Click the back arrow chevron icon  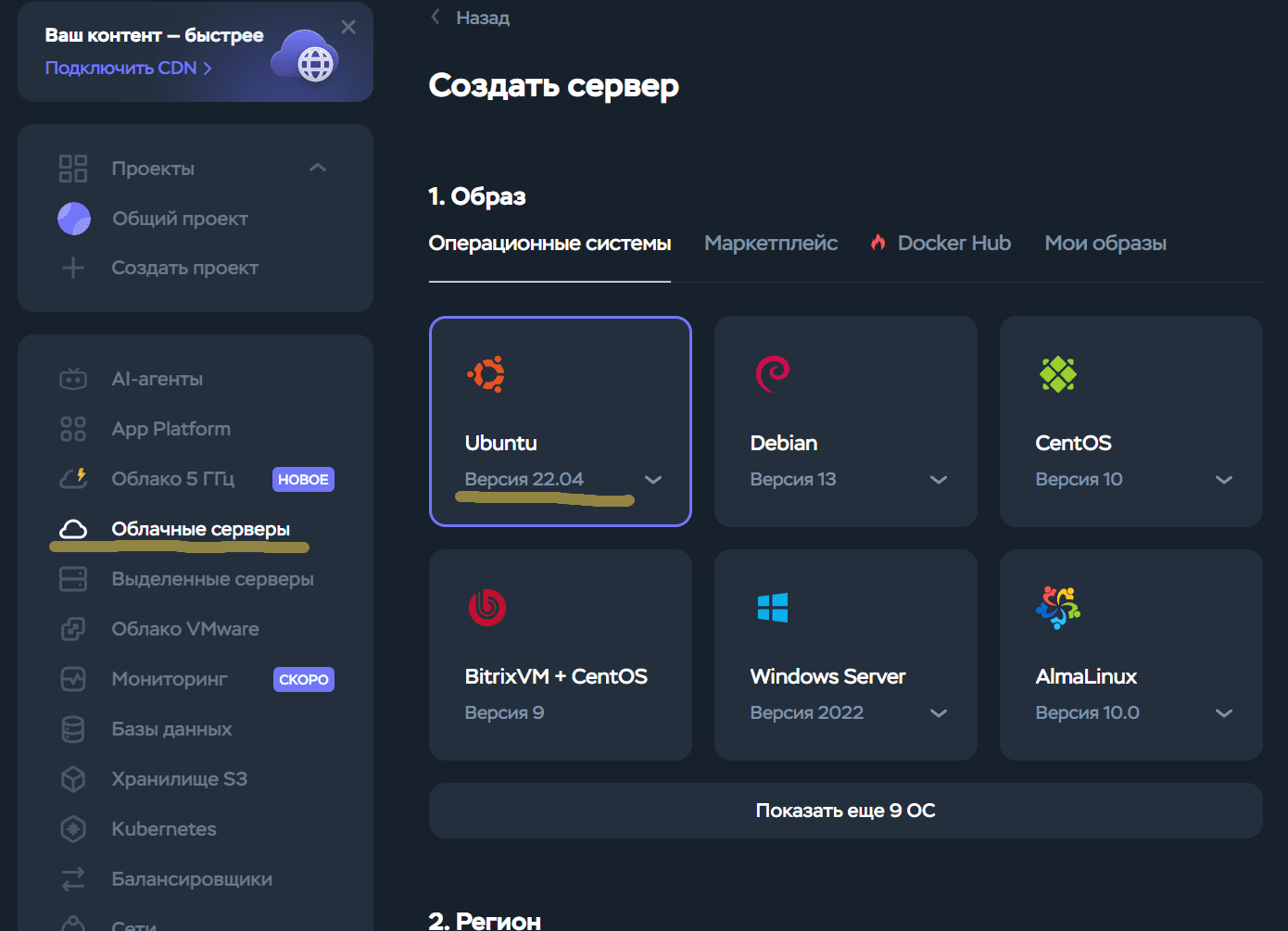point(436,17)
